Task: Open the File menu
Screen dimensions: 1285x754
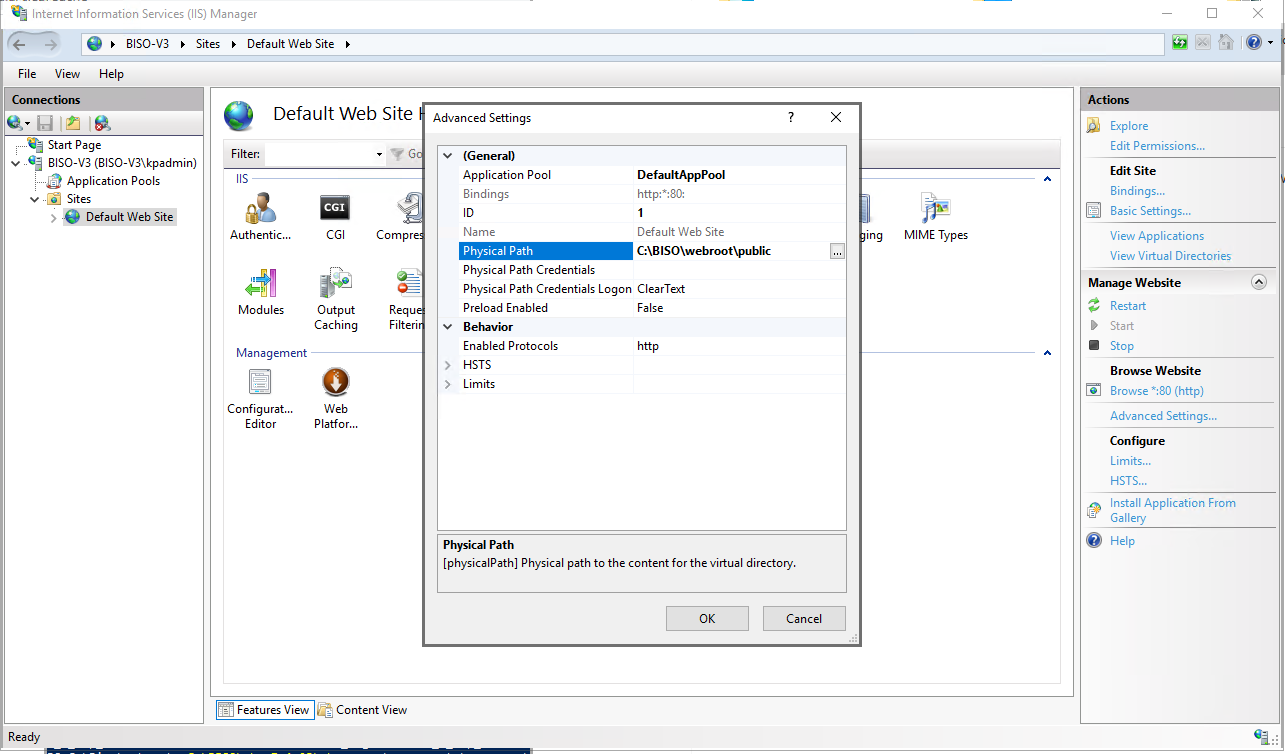Action: coord(27,74)
